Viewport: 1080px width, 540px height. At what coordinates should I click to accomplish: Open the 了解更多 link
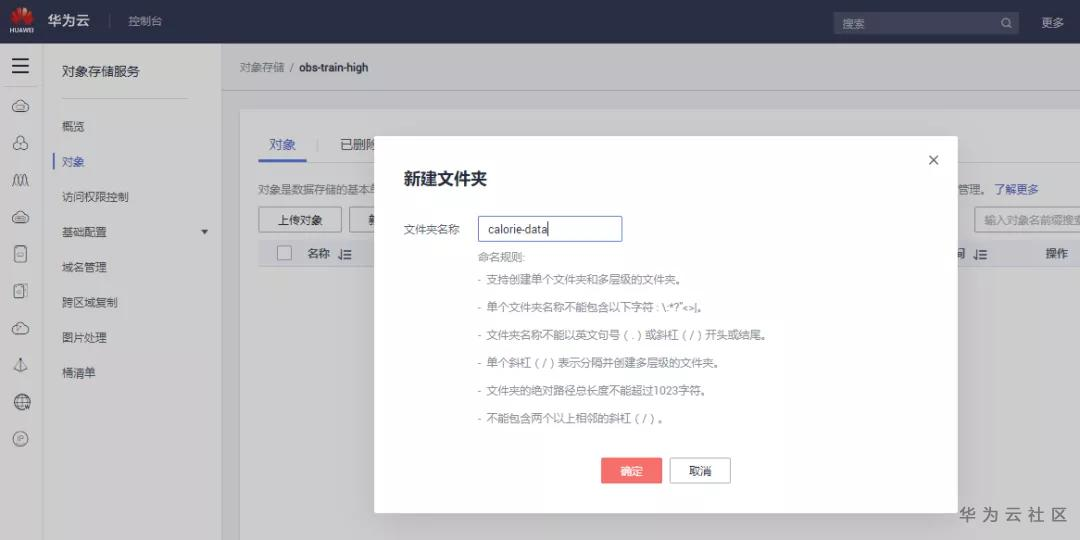click(x=1016, y=189)
